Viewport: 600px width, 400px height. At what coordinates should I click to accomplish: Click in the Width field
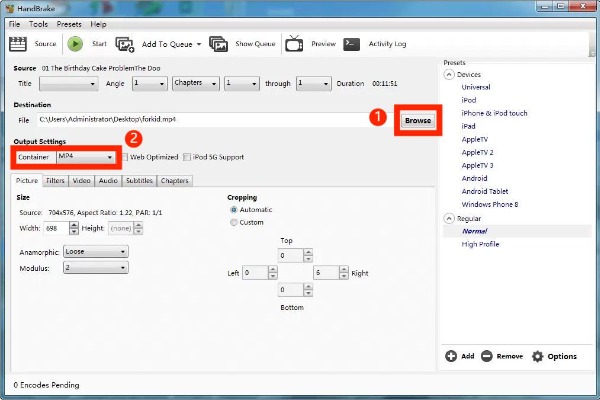pyautogui.click(x=56, y=229)
